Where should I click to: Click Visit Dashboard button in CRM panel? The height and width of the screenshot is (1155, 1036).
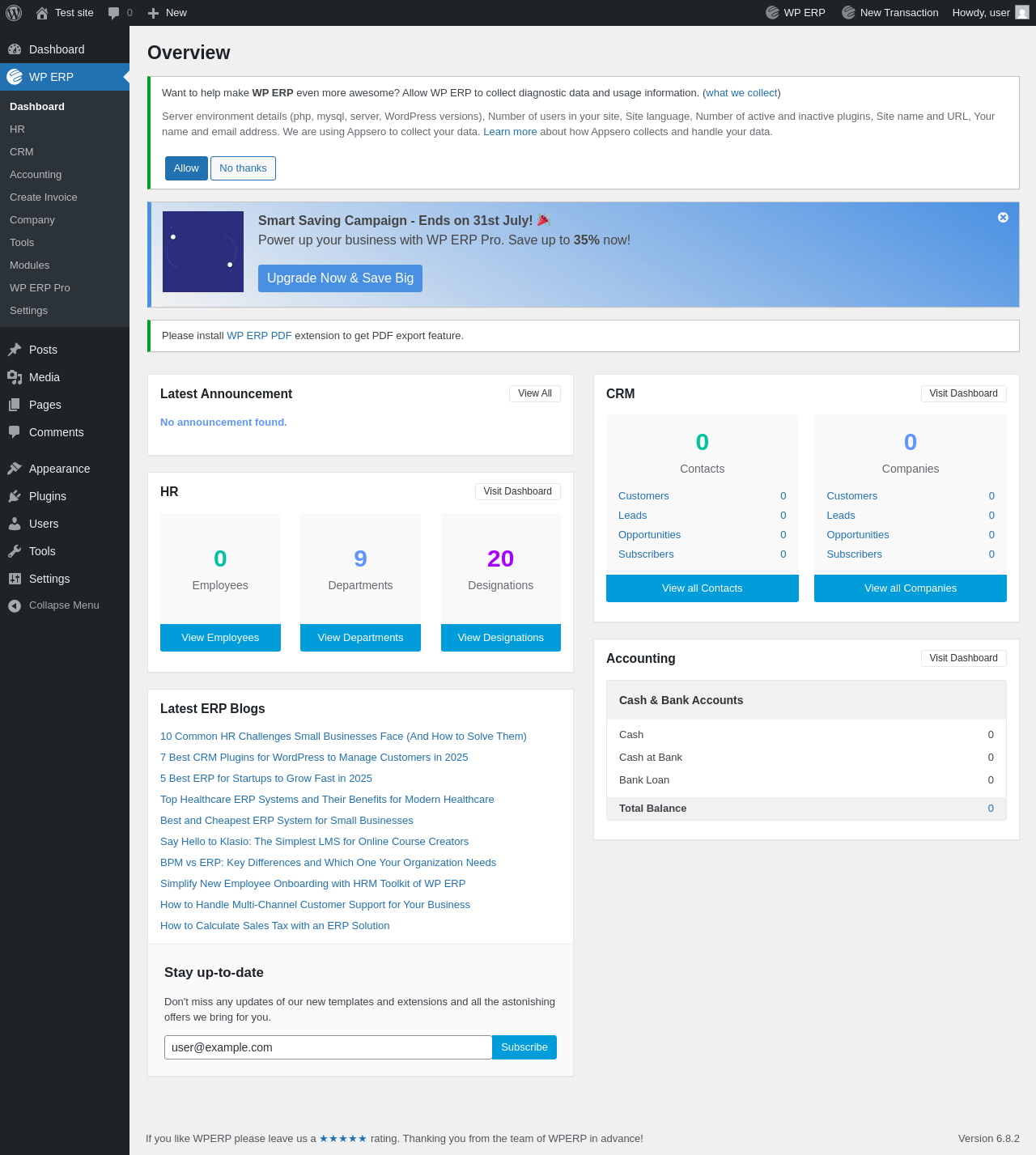(x=964, y=393)
